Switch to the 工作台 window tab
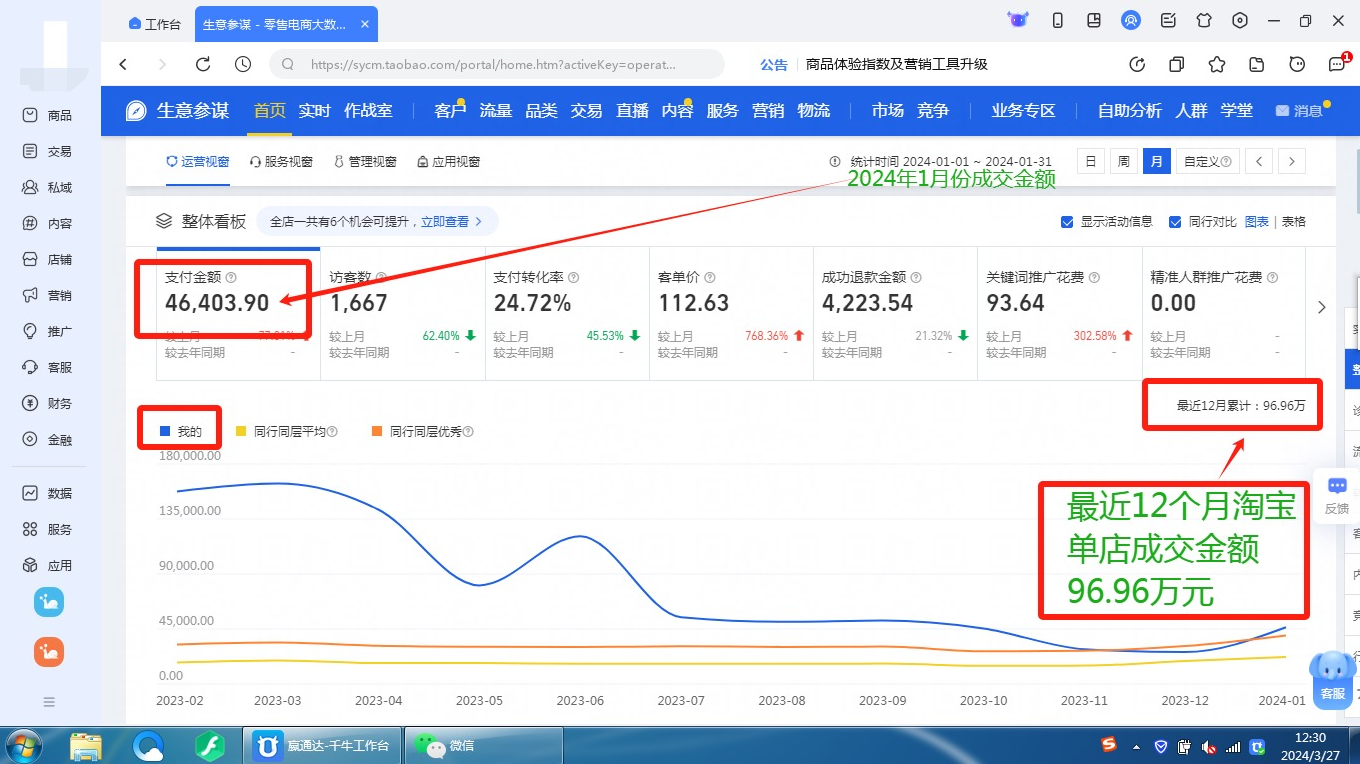 click(x=155, y=24)
